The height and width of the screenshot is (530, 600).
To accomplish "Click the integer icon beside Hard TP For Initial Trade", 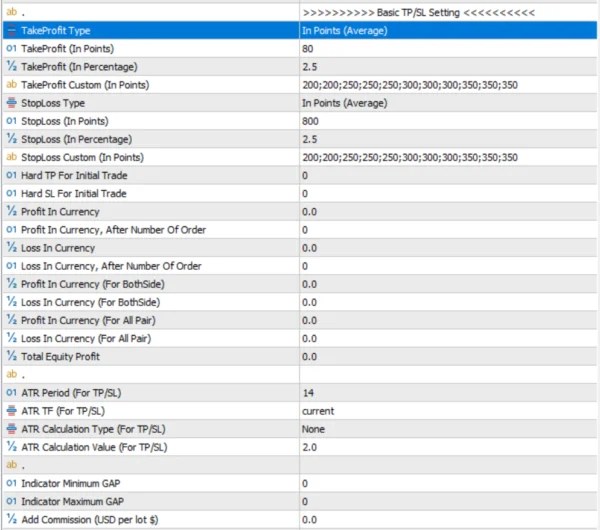I will (x=12, y=175).
